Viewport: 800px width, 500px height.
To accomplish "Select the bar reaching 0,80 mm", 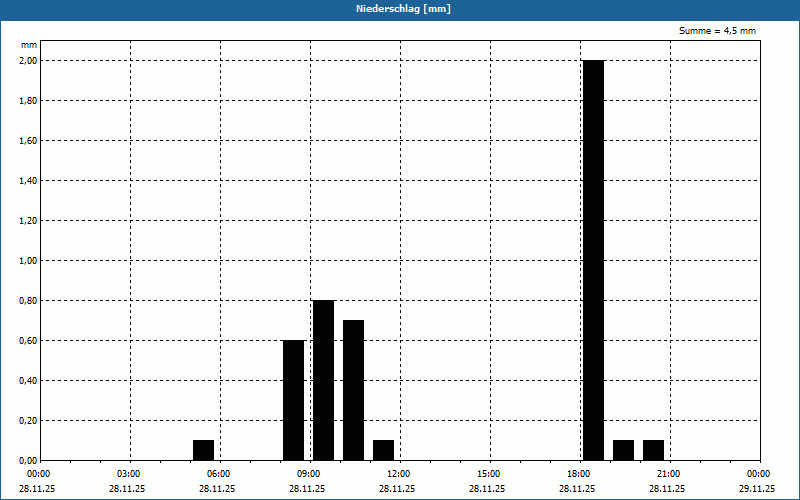I will tap(323, 381).
